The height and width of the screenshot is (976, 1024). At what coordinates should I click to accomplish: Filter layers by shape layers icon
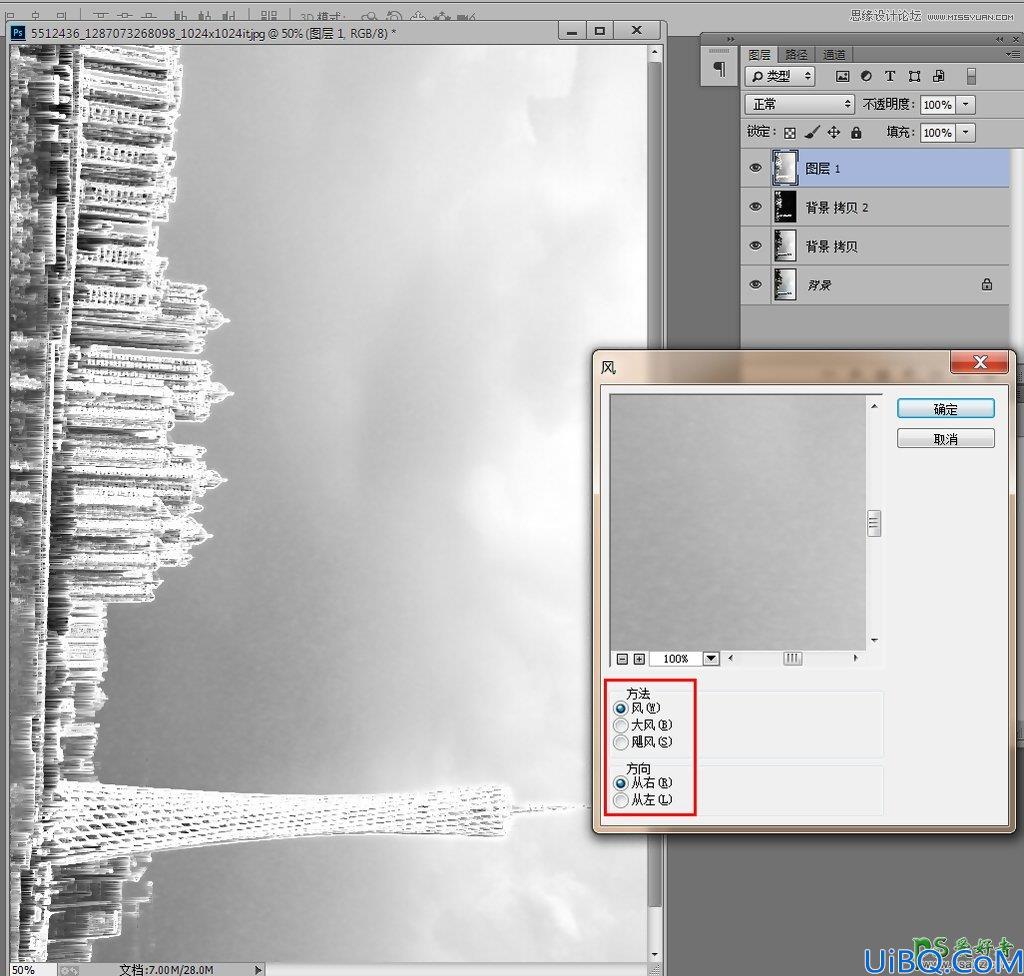914,76
